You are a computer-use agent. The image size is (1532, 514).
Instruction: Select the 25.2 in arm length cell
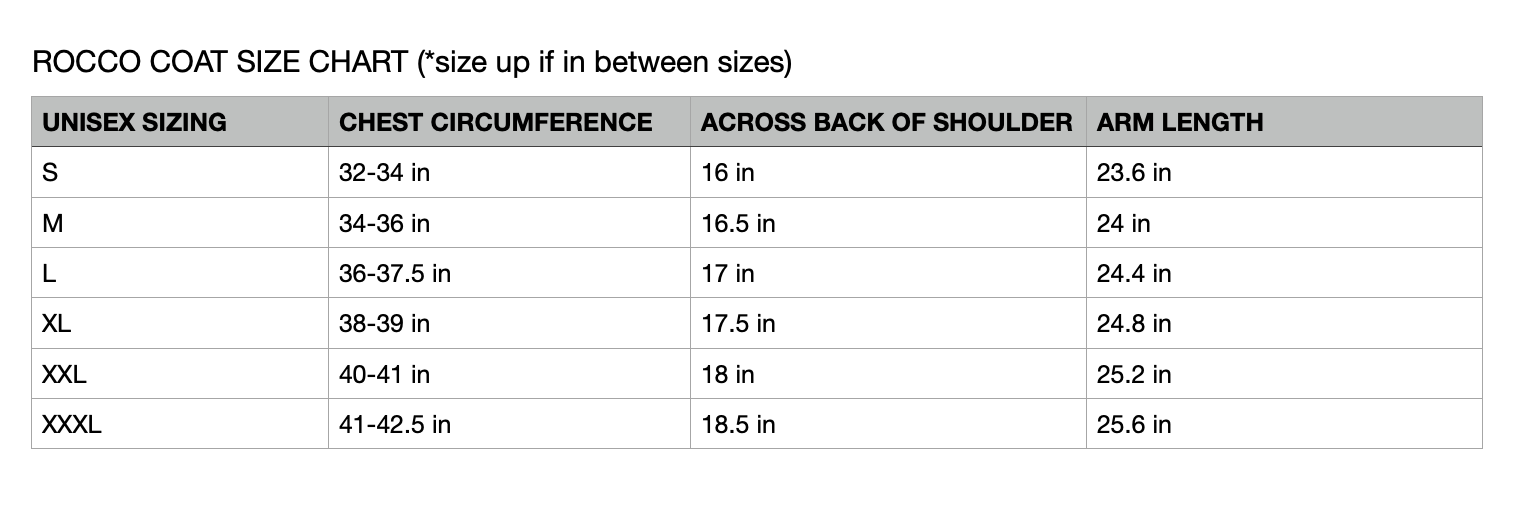pyautogui.click(x=1134, y=374)
